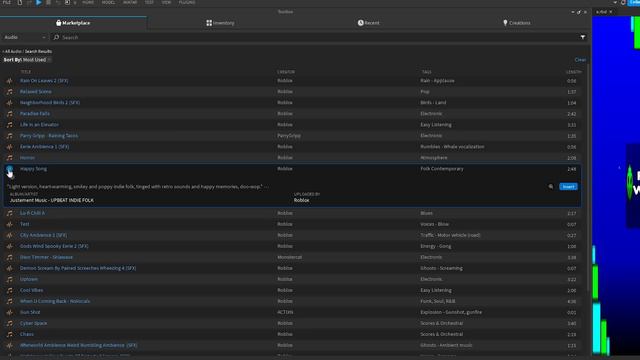Viewport: 640px width, 360px height.
Task: Open the TEST ribbon tab
Action: coord(149,2)
